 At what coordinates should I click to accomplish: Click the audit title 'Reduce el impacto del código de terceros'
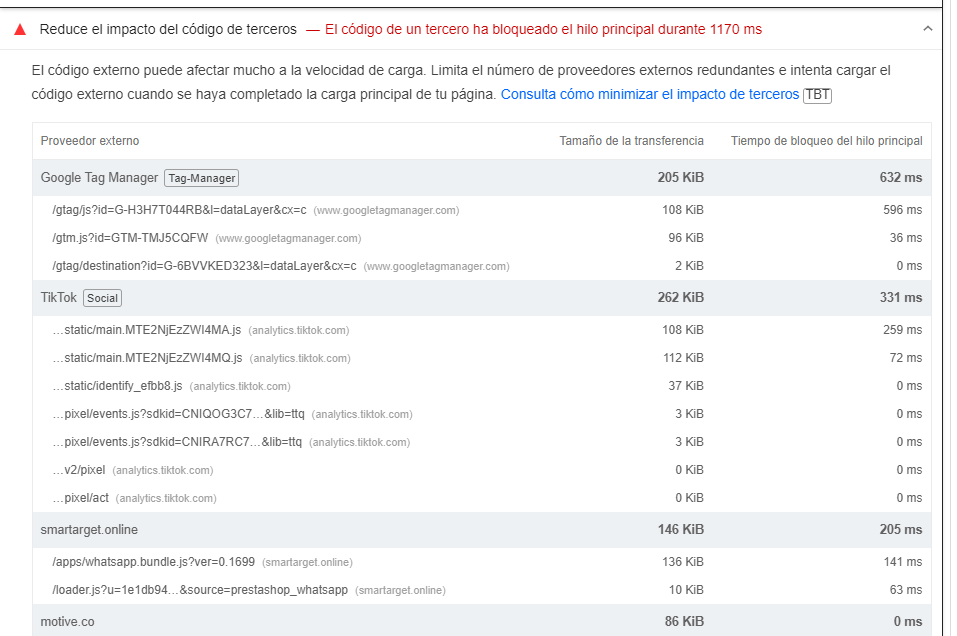pos(168,30)
